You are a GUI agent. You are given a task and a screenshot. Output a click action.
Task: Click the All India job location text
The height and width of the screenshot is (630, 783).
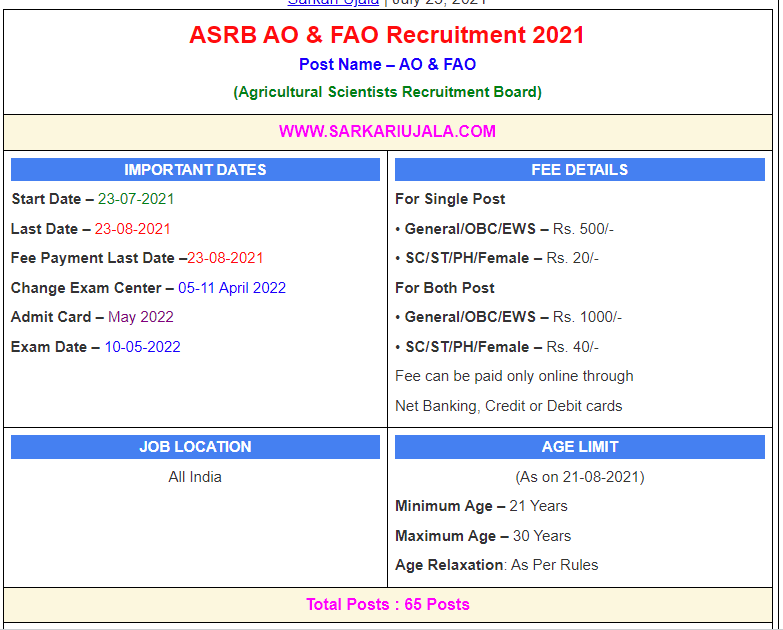pos(195,477)
